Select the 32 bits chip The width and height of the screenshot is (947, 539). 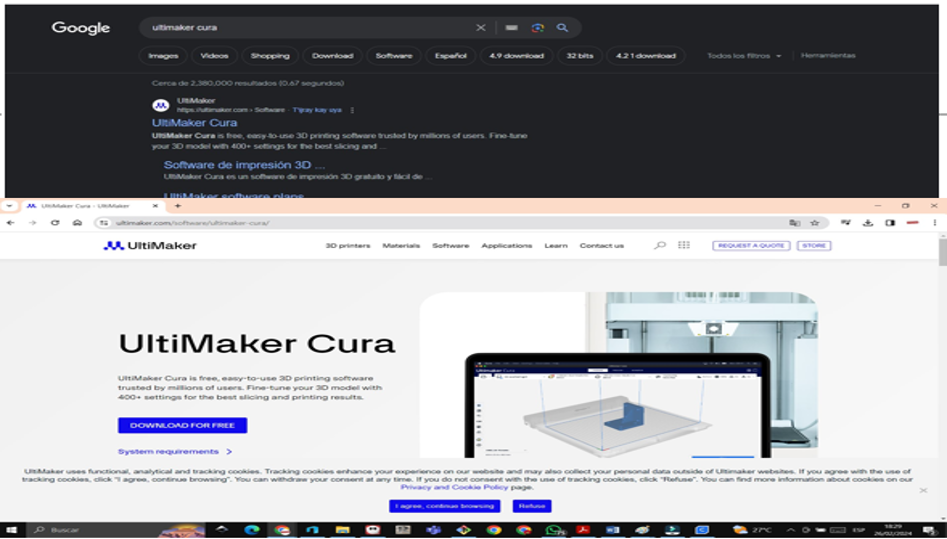[x=579, y=56]
